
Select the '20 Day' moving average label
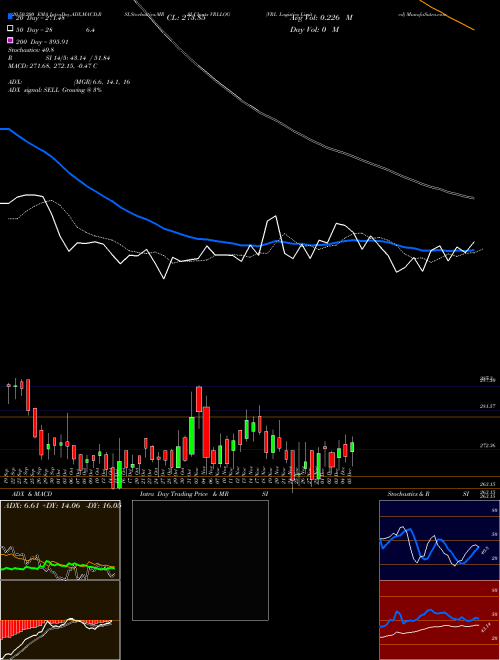pos(40,18)
